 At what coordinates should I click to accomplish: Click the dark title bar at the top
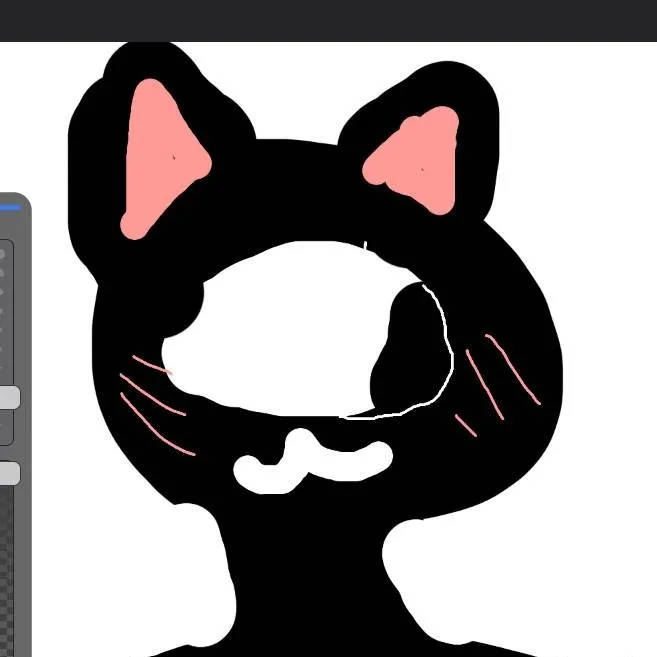[x=328, y=20]
